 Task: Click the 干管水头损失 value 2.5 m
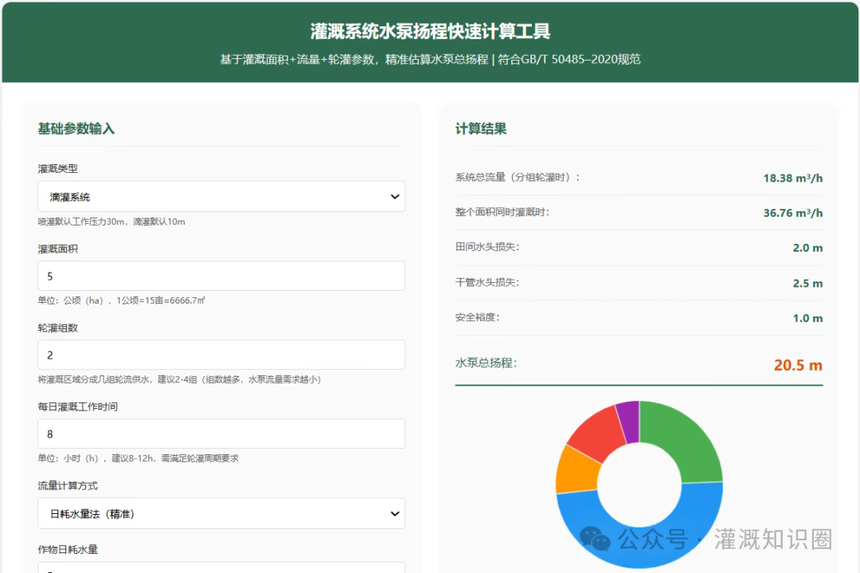(x=807, y=283)
